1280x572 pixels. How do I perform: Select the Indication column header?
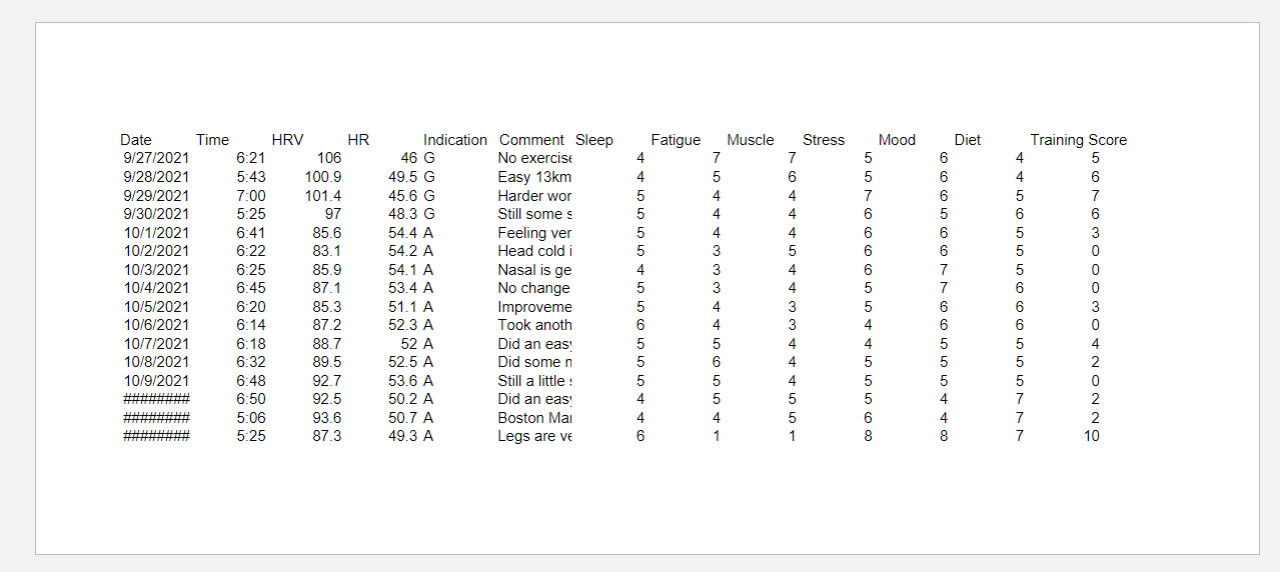pos(455,140)
